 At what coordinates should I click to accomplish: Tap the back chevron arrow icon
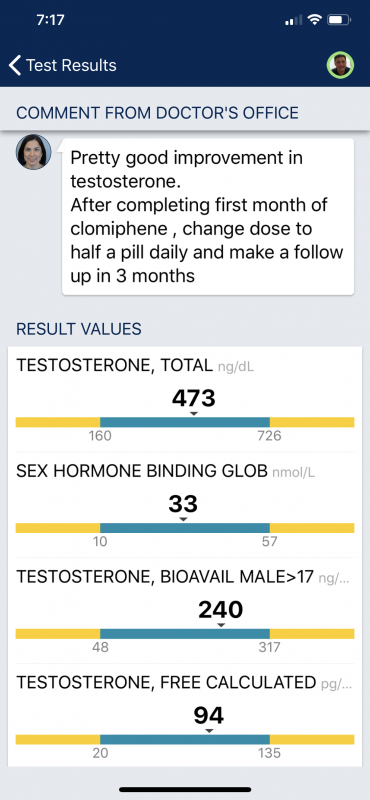15,65
